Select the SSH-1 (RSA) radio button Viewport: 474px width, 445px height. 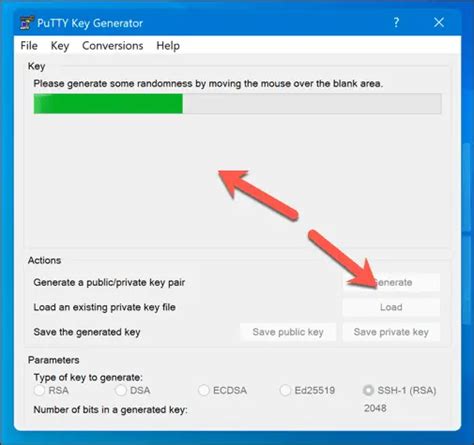click(368, 390)
